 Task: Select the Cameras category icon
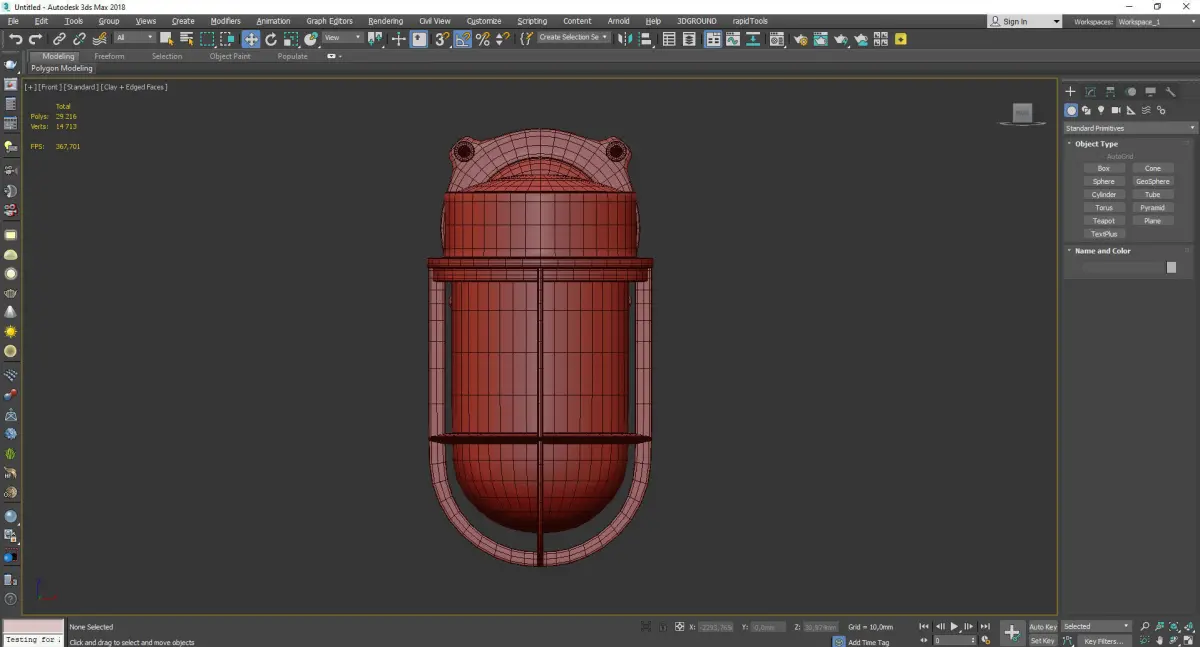click(x=1116, y=110)
